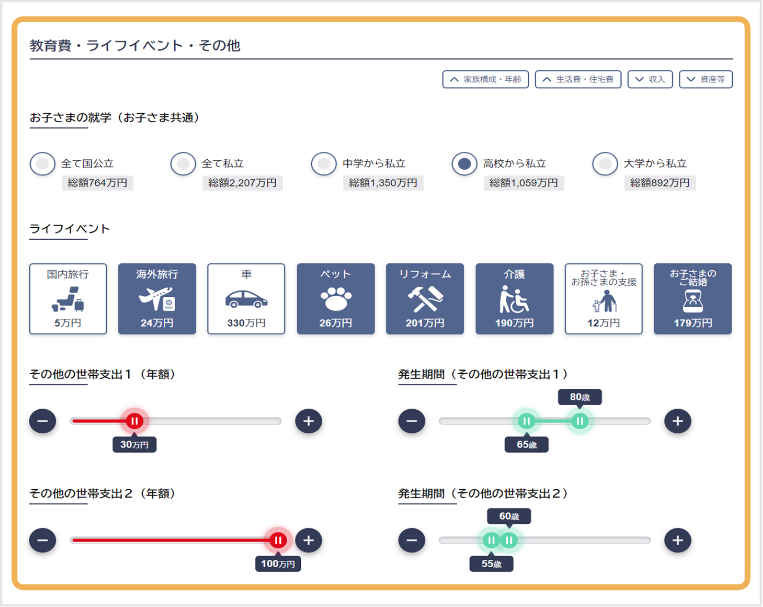Click the 総額1,350万円 amount label
The height and width of the screenshot is (607, 763).
[383, 183]
